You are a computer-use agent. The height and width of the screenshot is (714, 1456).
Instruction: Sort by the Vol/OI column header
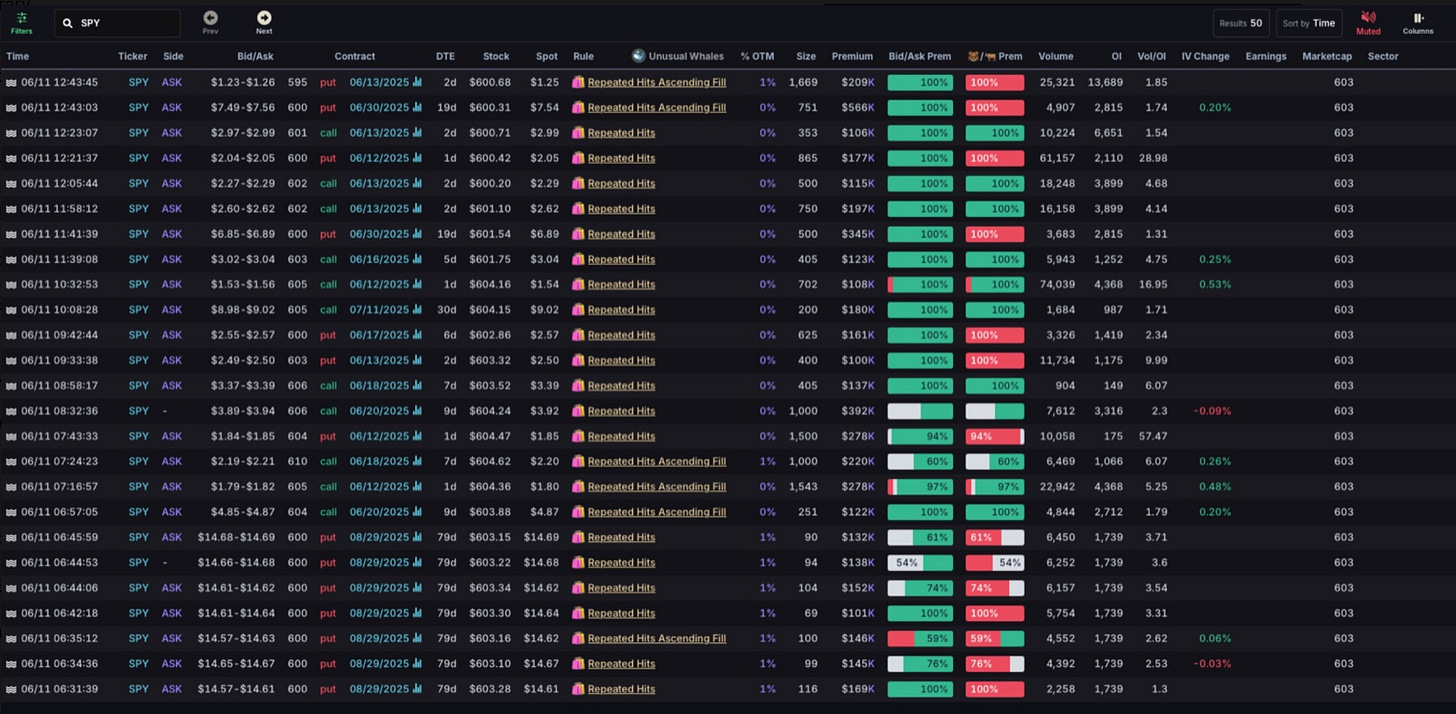tap(1152, 56)
